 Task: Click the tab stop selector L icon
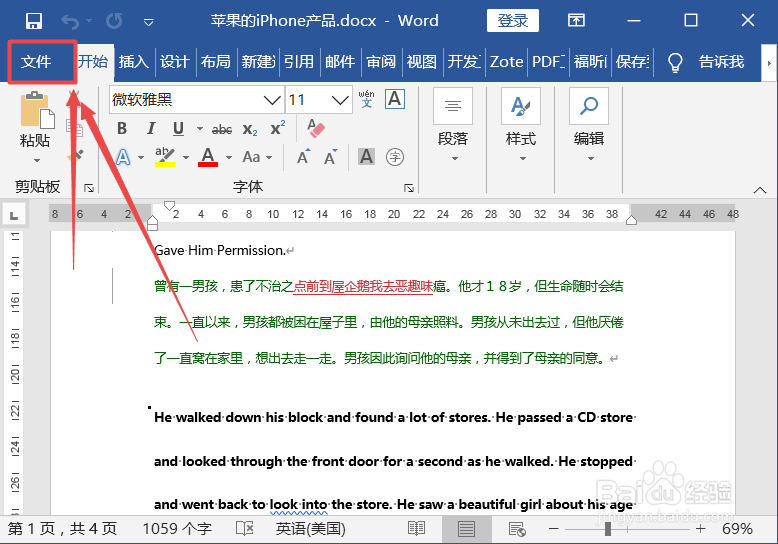pyautogui.click(x=14, y=215)
